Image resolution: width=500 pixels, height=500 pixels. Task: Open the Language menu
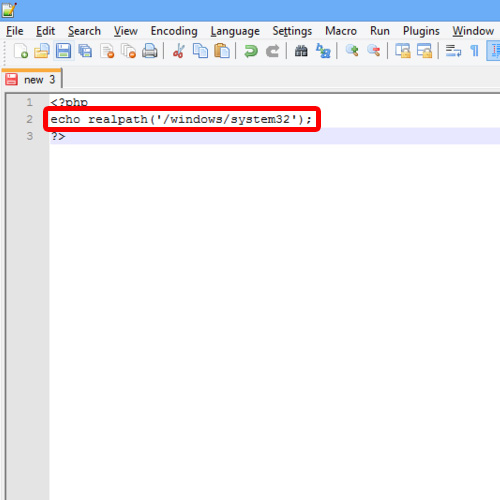[x=235, y=31]
